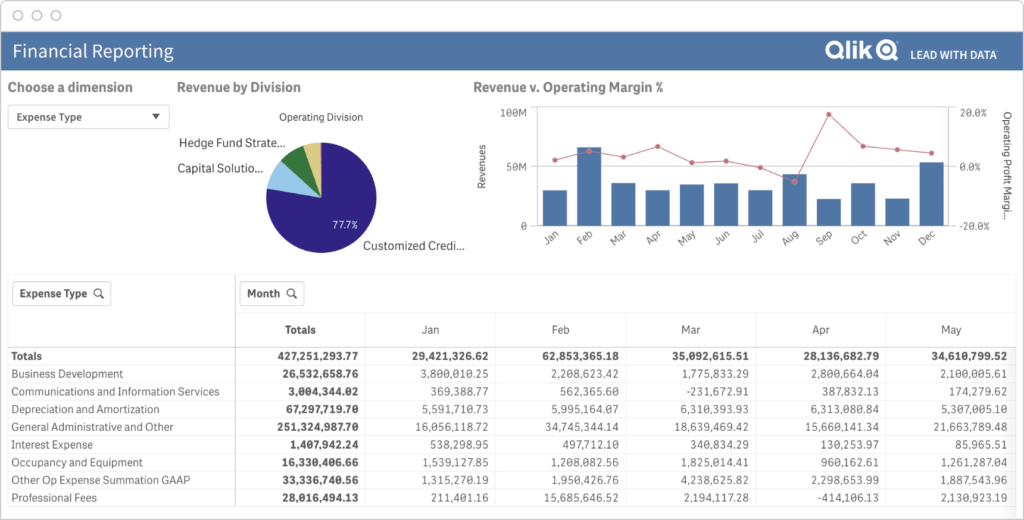The width and height of the screenshot is (1024, 520).
Task: Click the Jan column header
Action: coord(429,330)
